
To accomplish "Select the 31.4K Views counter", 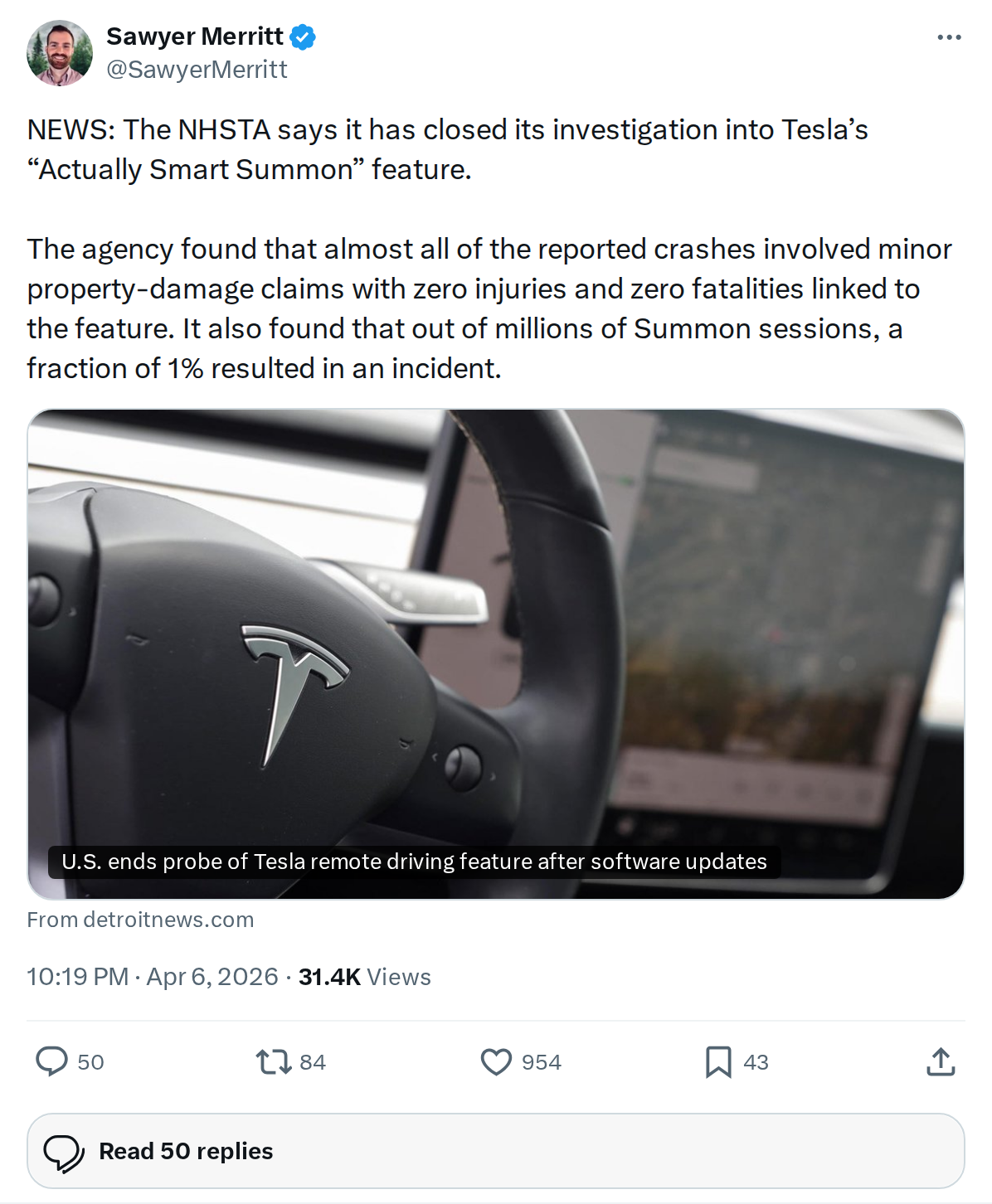I will pyautogui.click(x=363, y=976).
